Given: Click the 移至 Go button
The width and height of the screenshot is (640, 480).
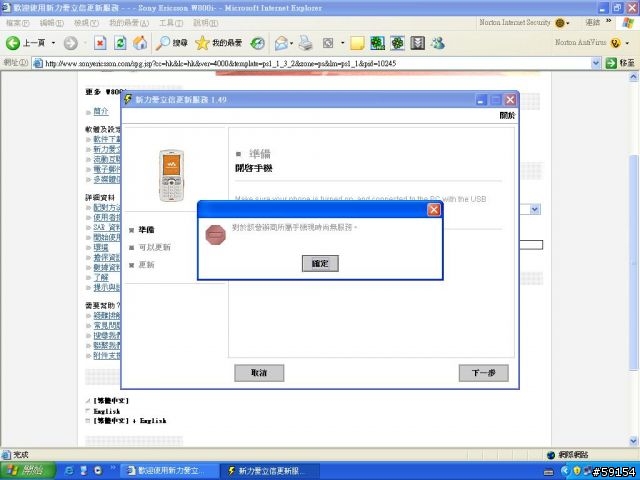Looking at the screenshot, I should [620, 63].
